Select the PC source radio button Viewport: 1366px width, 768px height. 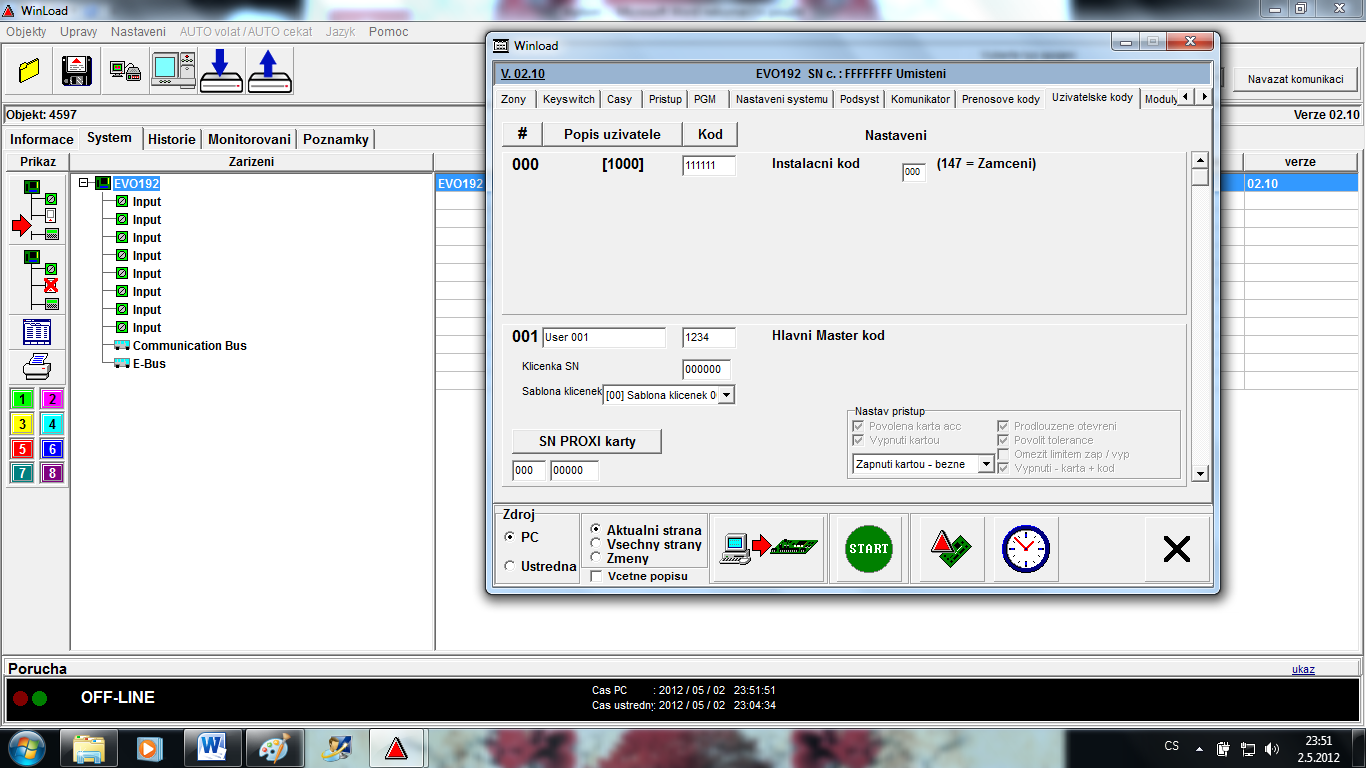(510, 537)
